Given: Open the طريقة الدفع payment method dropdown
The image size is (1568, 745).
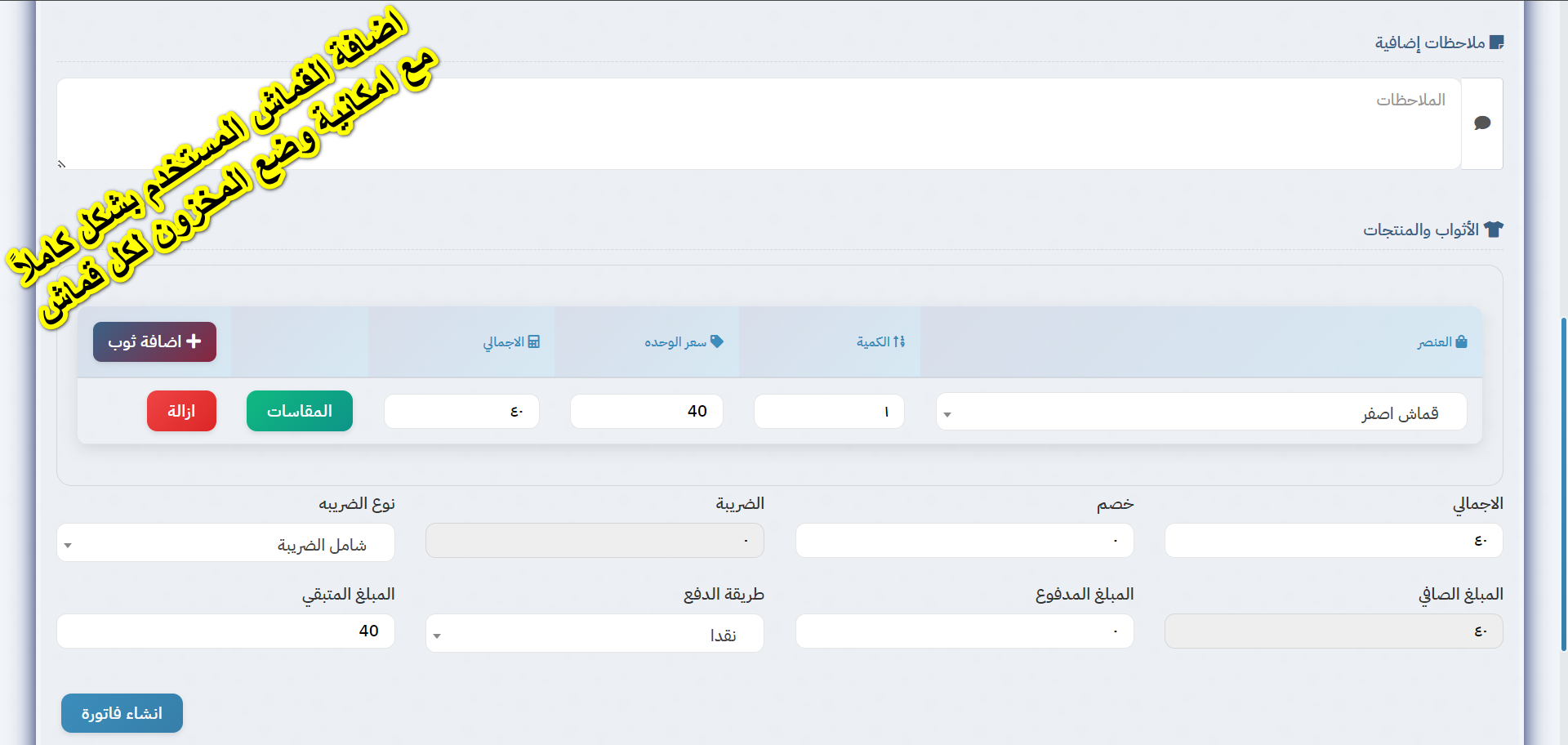Looking at the screenshot, I should coord(595,634).
